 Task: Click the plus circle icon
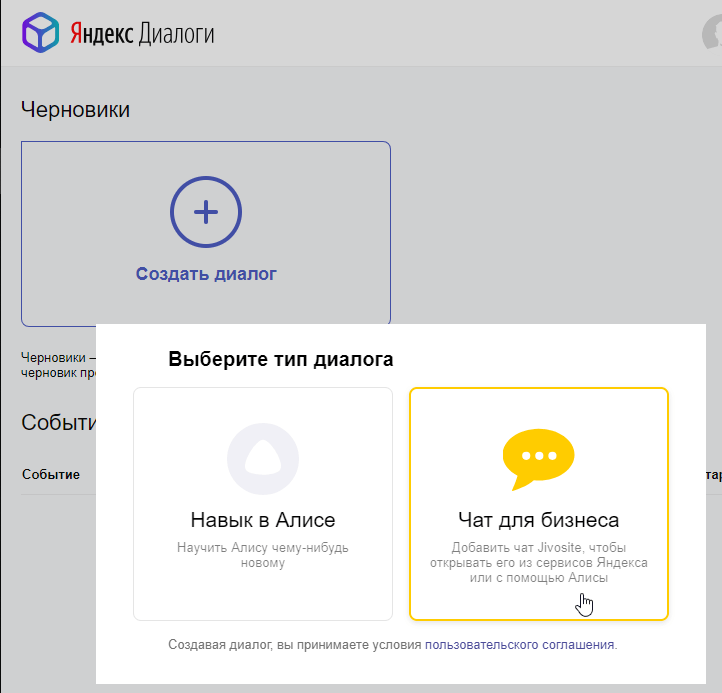(x=206, y=212)
